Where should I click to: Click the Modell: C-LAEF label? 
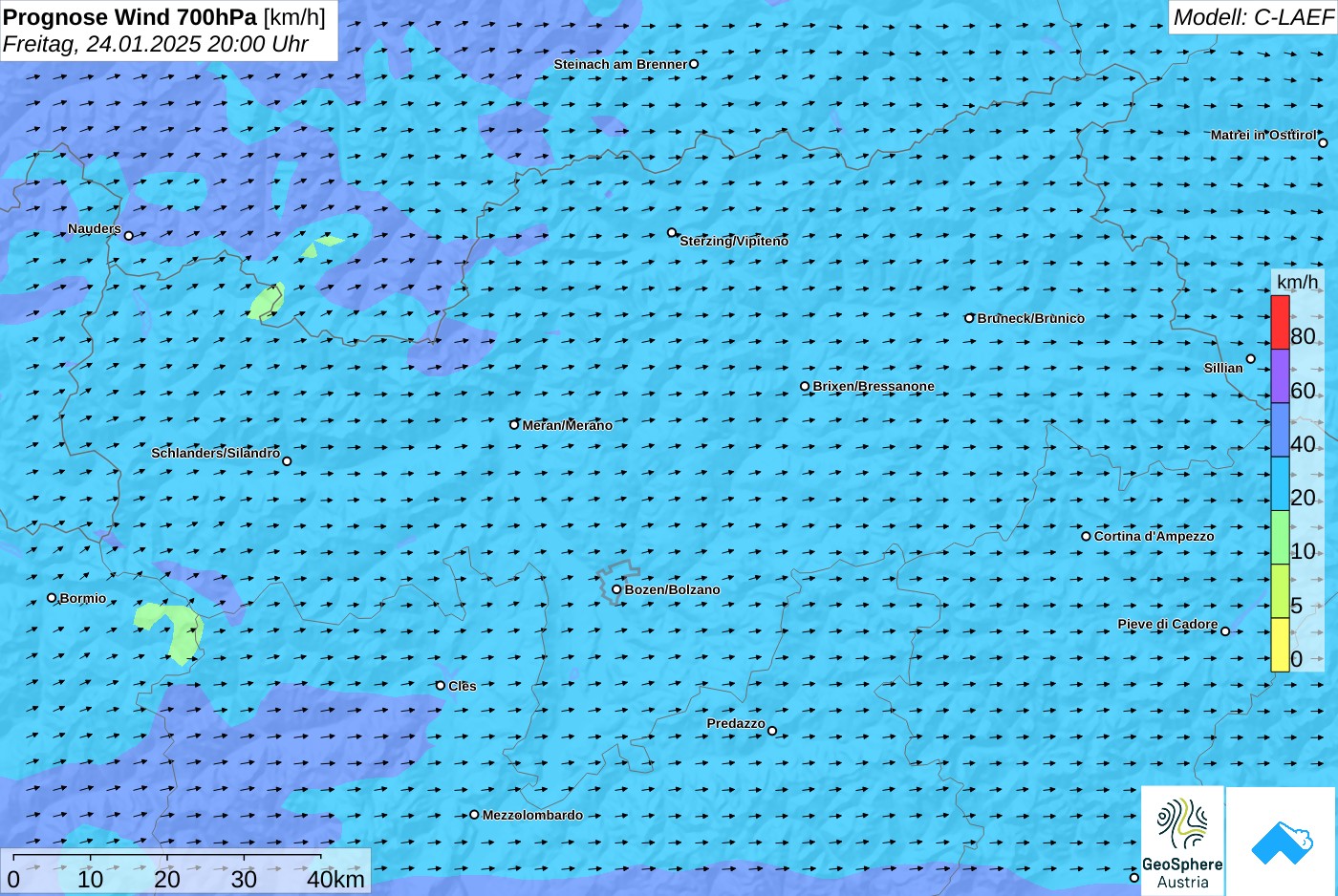[x=1253, y=17]
